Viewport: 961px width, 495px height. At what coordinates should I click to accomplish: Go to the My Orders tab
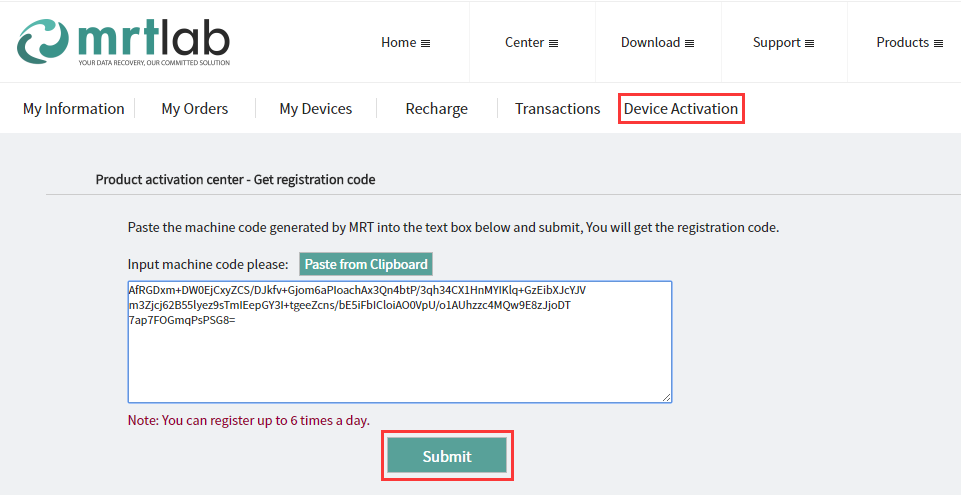[195, 108]
